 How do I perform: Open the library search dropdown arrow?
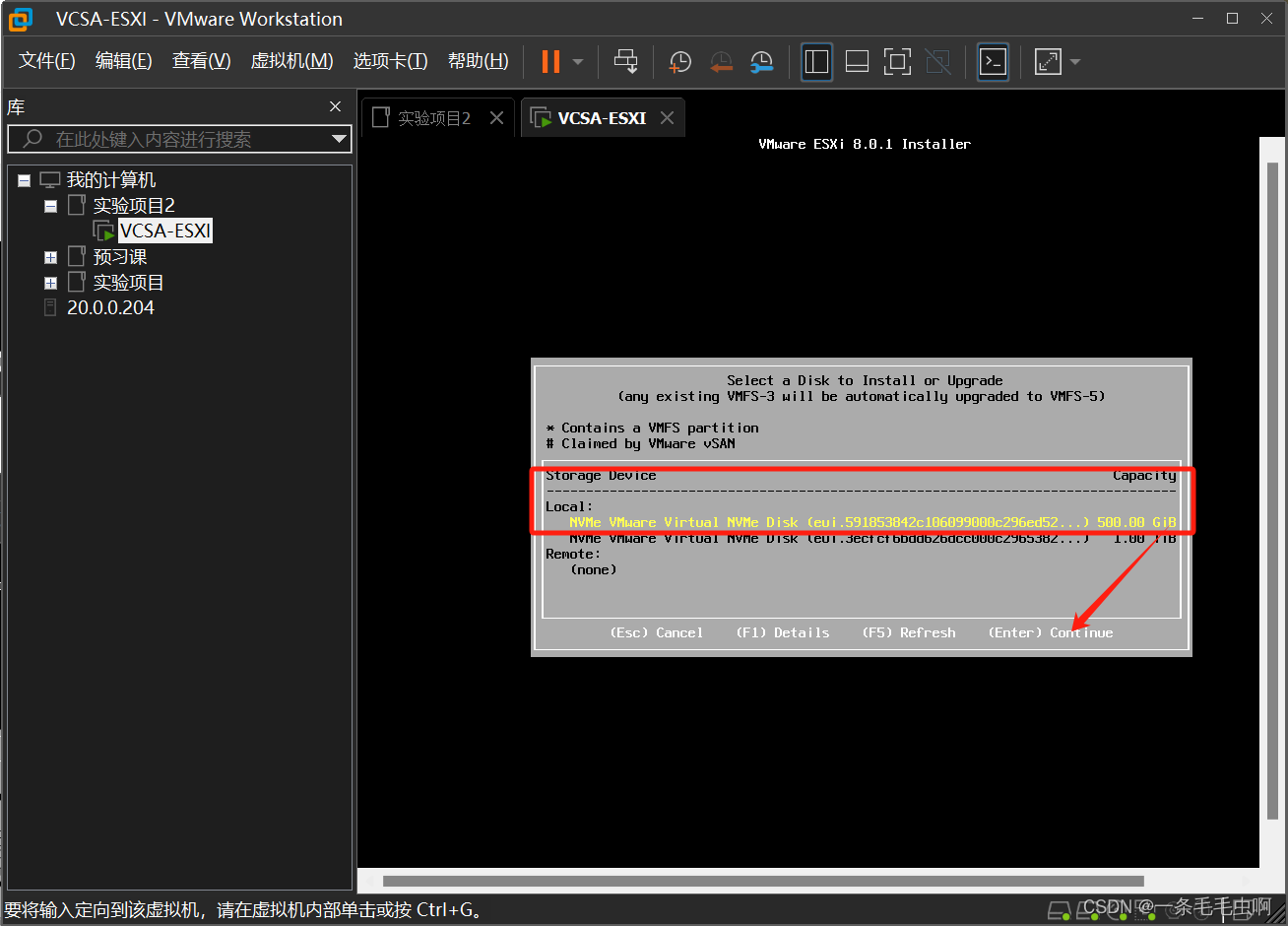coord(340,139)
